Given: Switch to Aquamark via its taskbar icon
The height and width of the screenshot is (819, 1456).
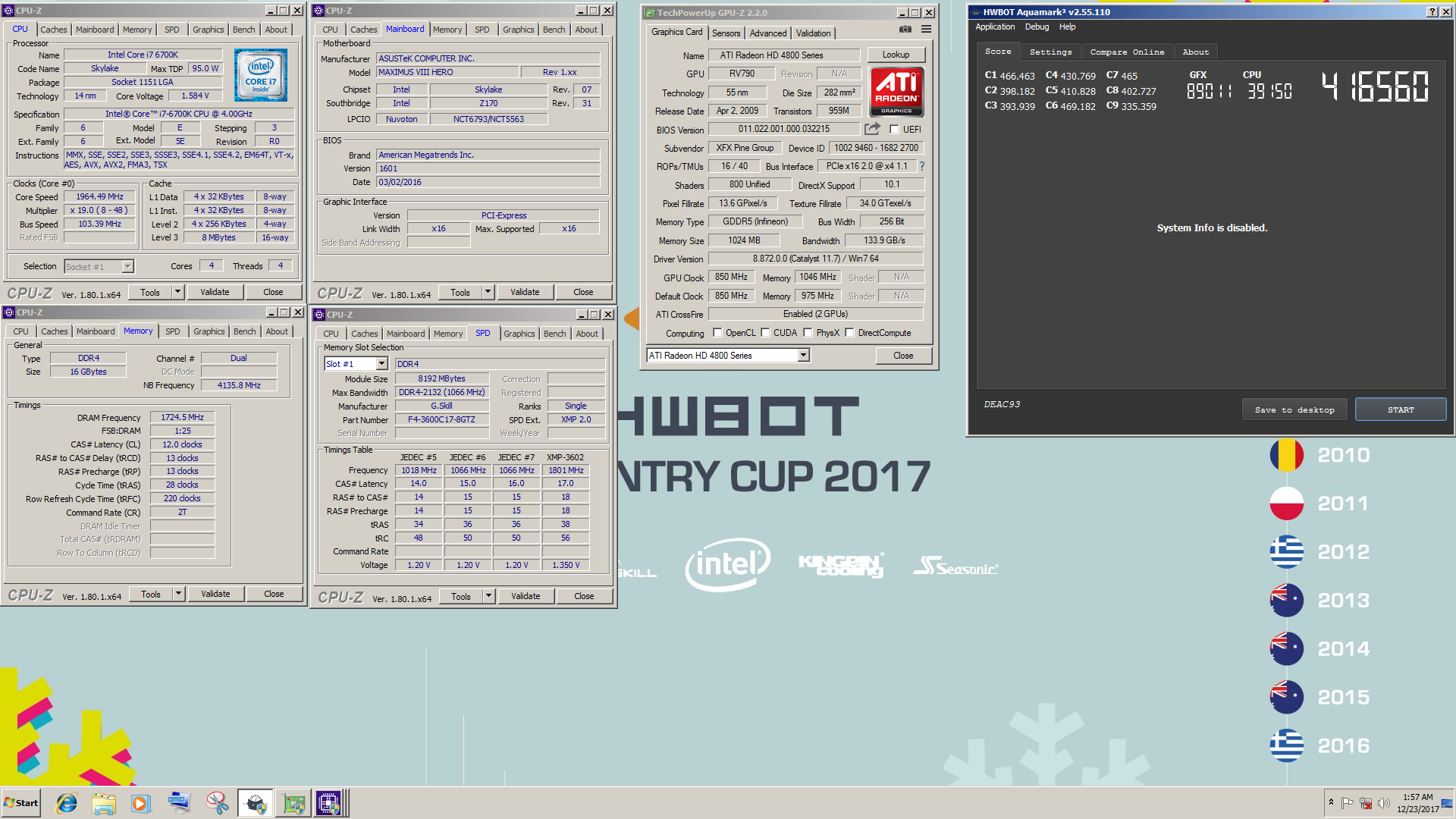Looking at the screenshot, I should coord(256,803).
